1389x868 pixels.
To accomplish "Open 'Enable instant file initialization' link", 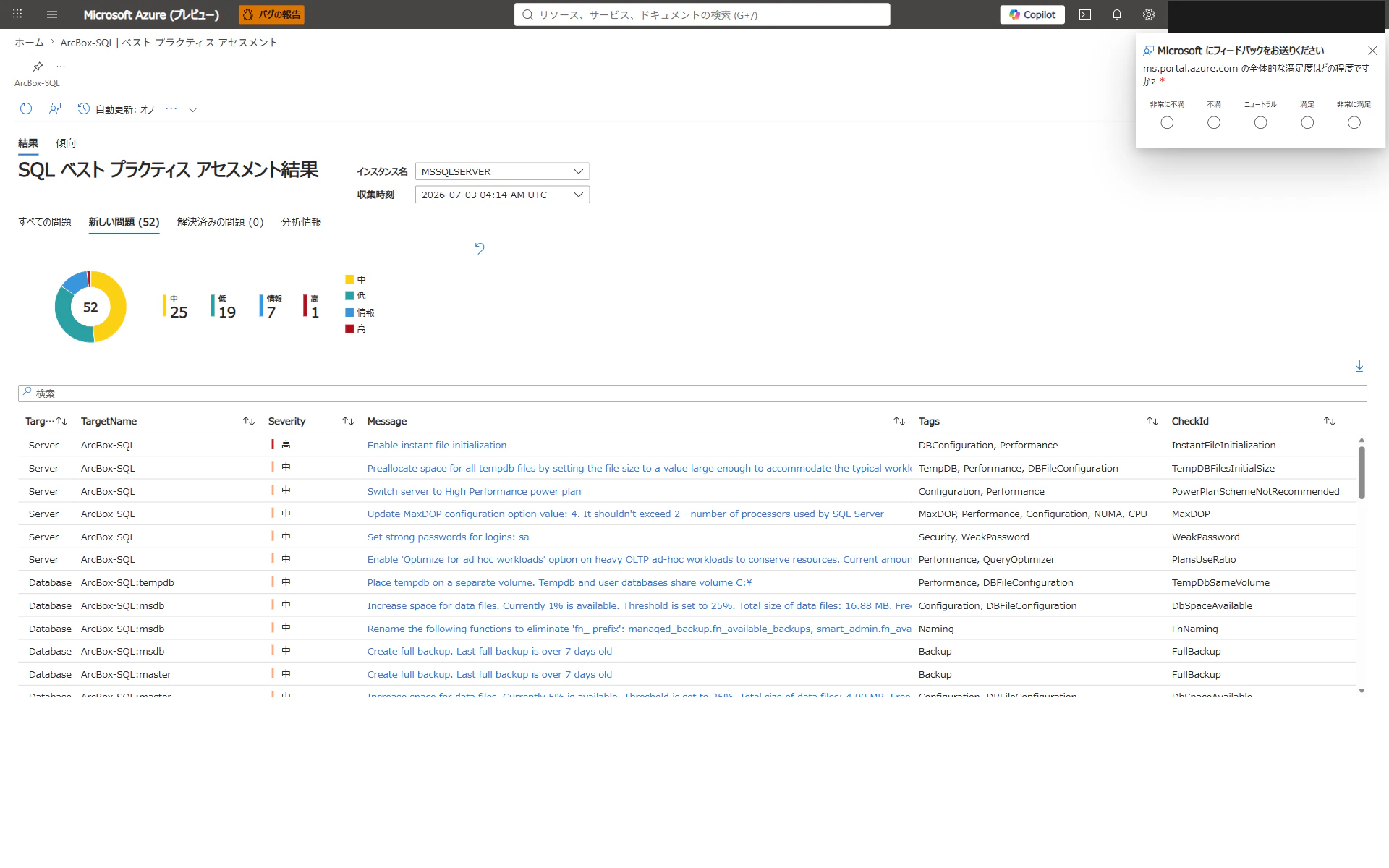I will (x=437, y=445).
